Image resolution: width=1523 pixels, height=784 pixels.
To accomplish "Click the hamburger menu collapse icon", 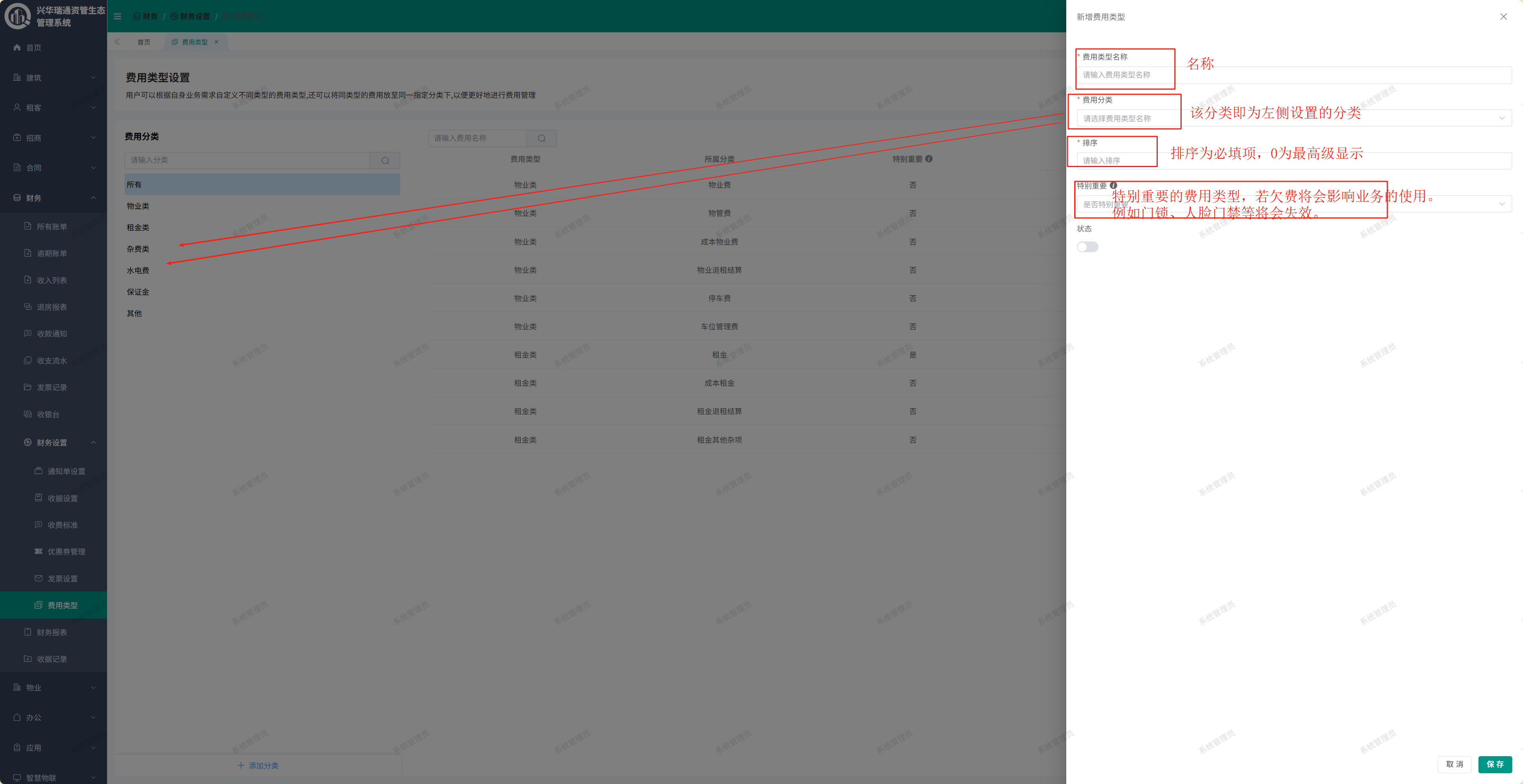I will (x=118, y=17).
